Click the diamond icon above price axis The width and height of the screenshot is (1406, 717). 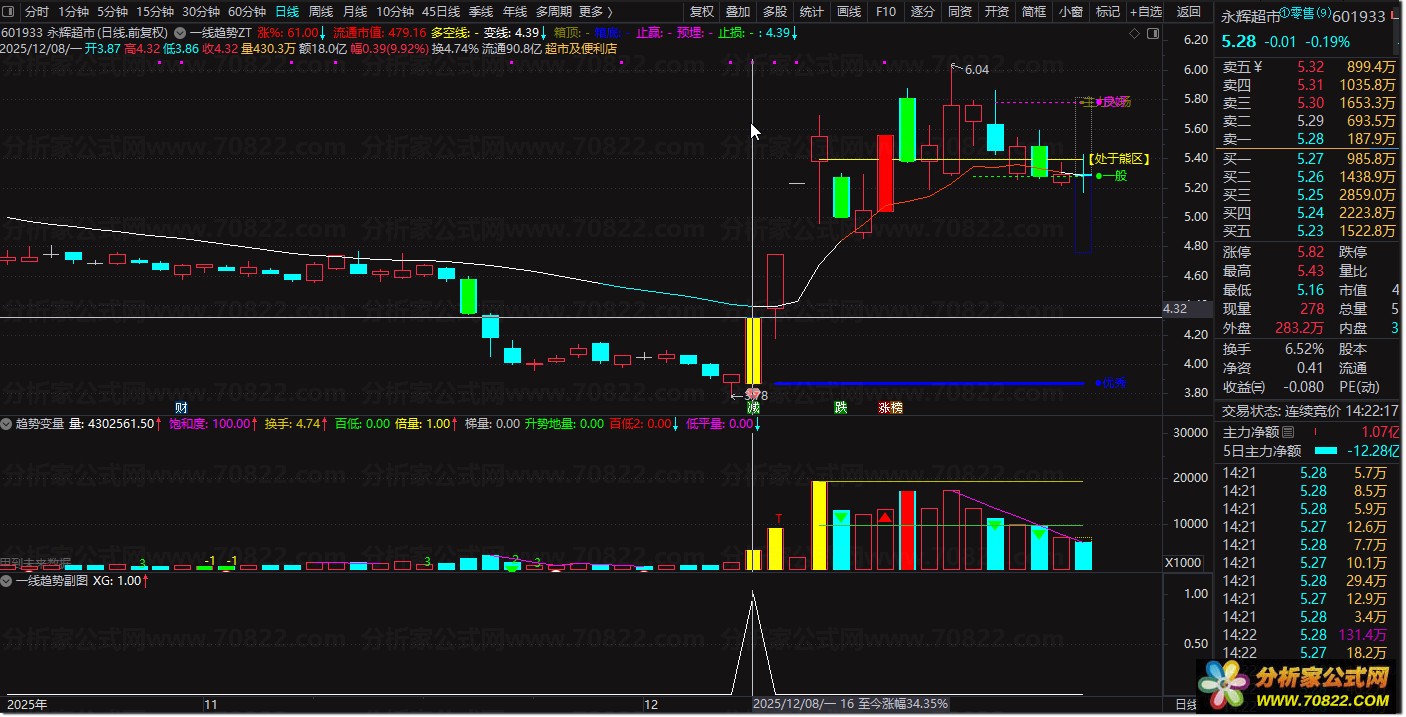coord(1133,33)
